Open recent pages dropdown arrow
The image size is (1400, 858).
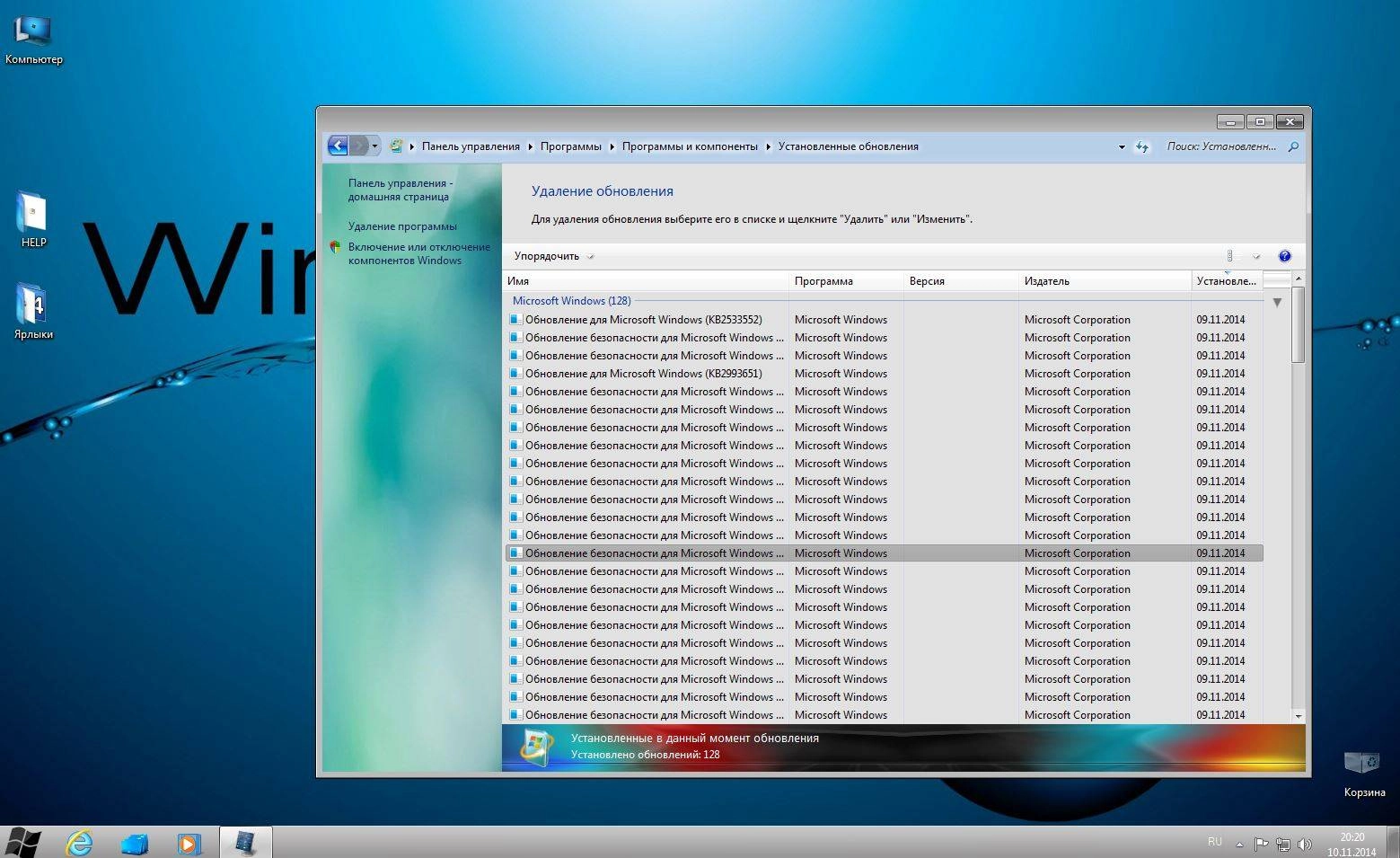pos(374,146)
